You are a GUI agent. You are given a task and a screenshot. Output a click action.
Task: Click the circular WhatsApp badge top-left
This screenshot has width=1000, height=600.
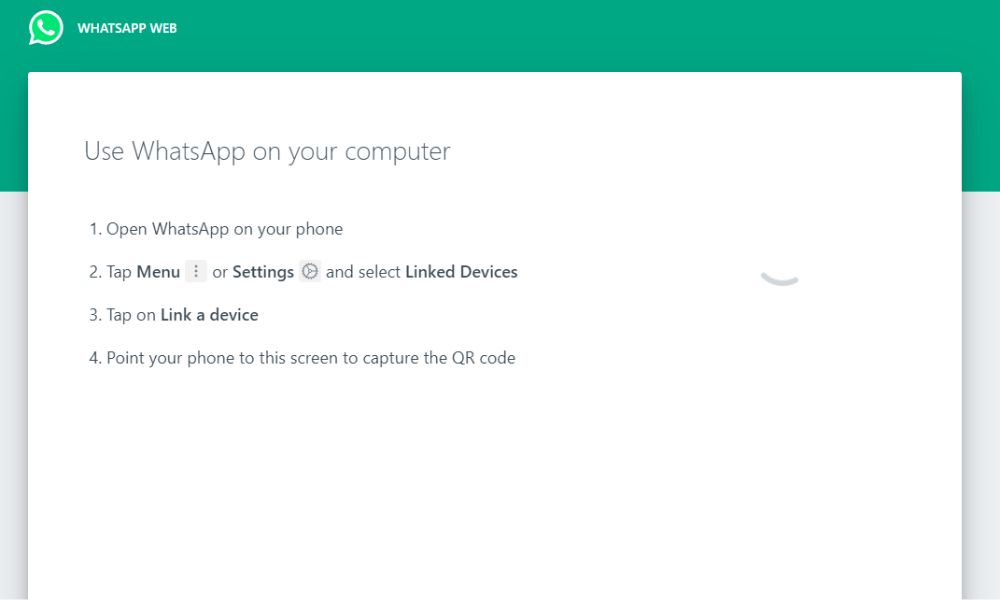45,27
